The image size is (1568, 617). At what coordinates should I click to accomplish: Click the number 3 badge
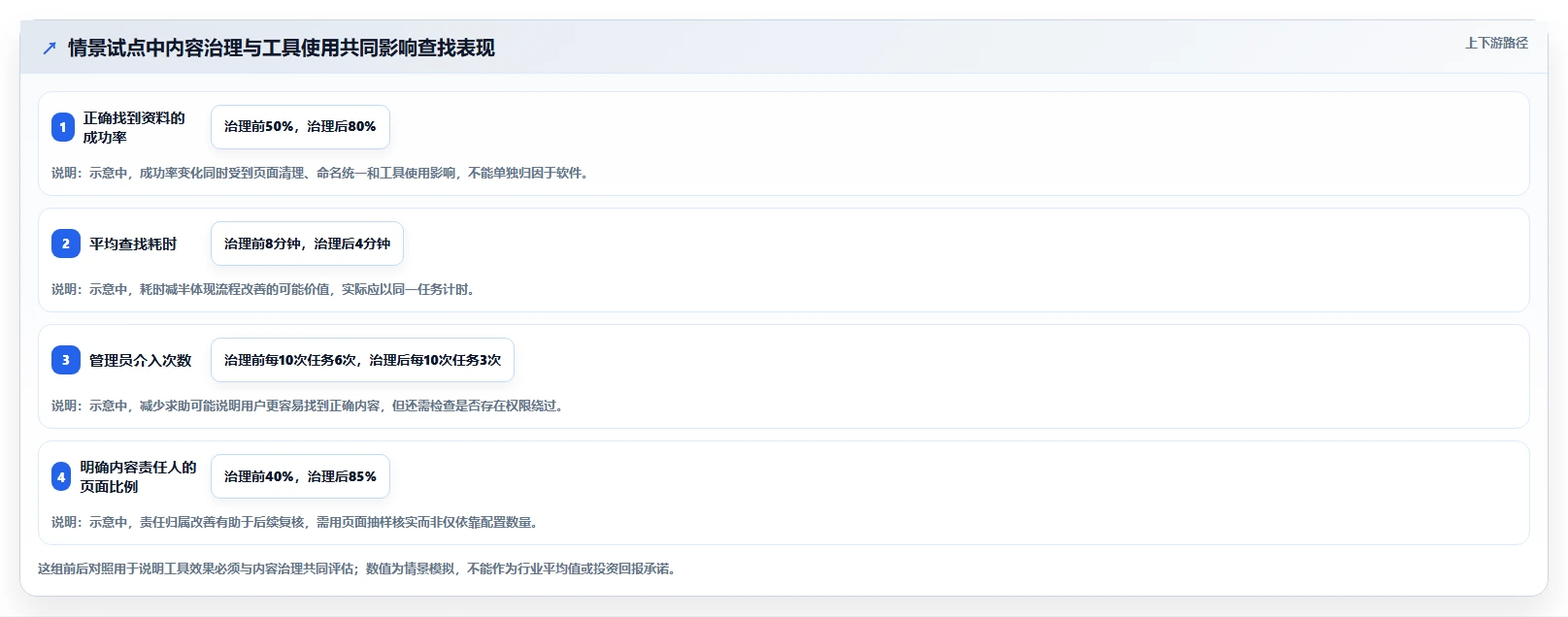click(66, 360)
